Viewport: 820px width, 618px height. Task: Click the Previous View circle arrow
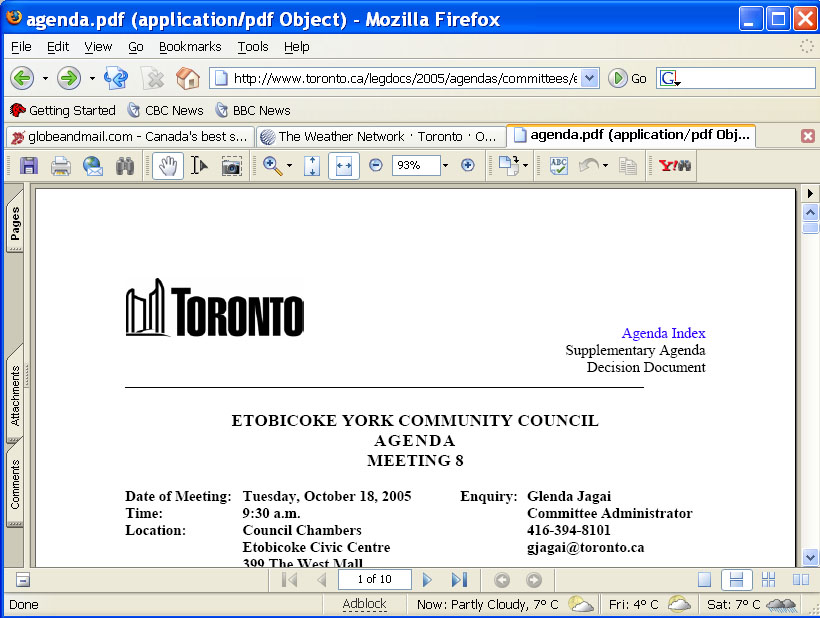coord(502,580)
